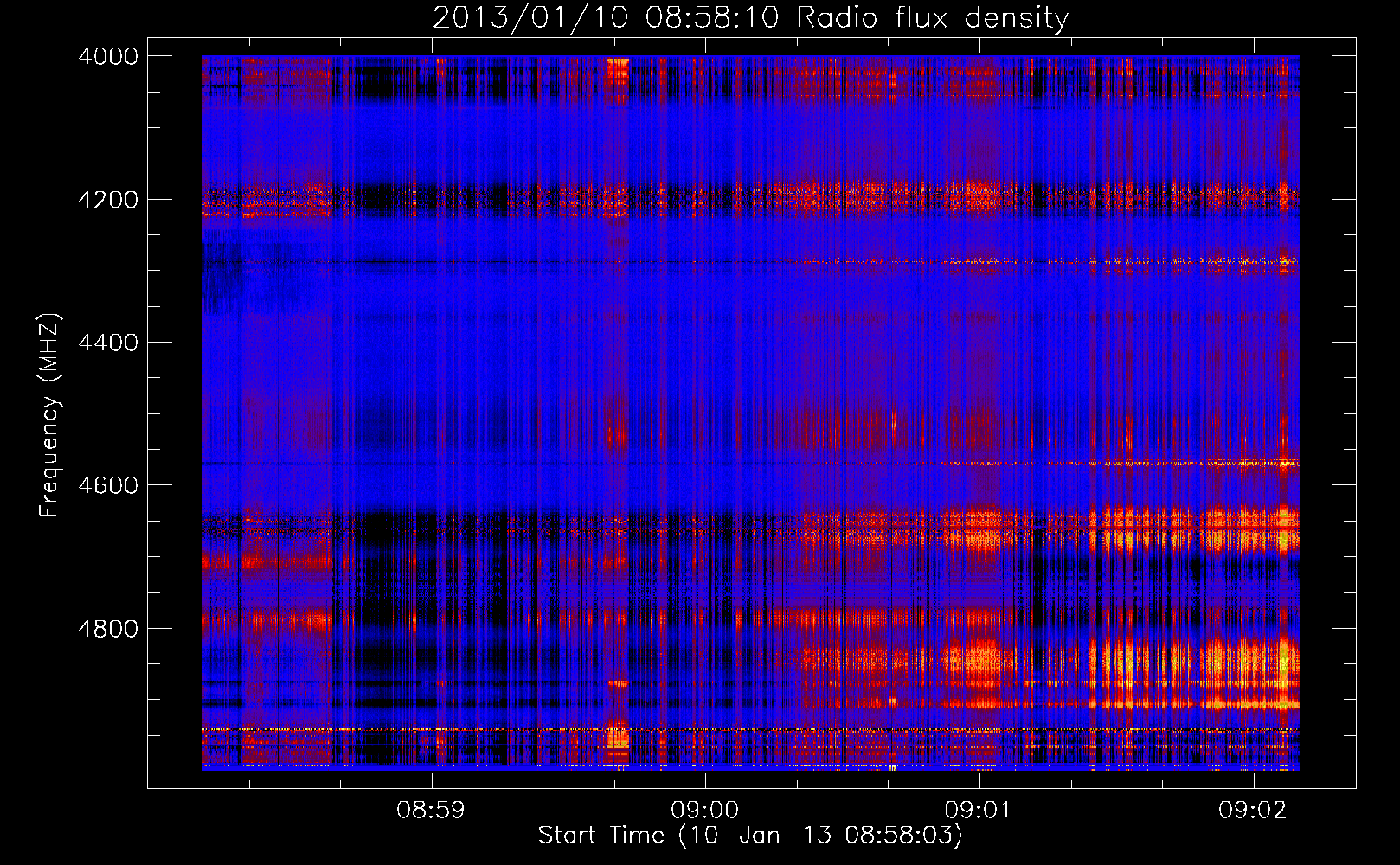
Task: Click the 09:01 time axis label
Action: pyautogui.click(x=979, y=811)
